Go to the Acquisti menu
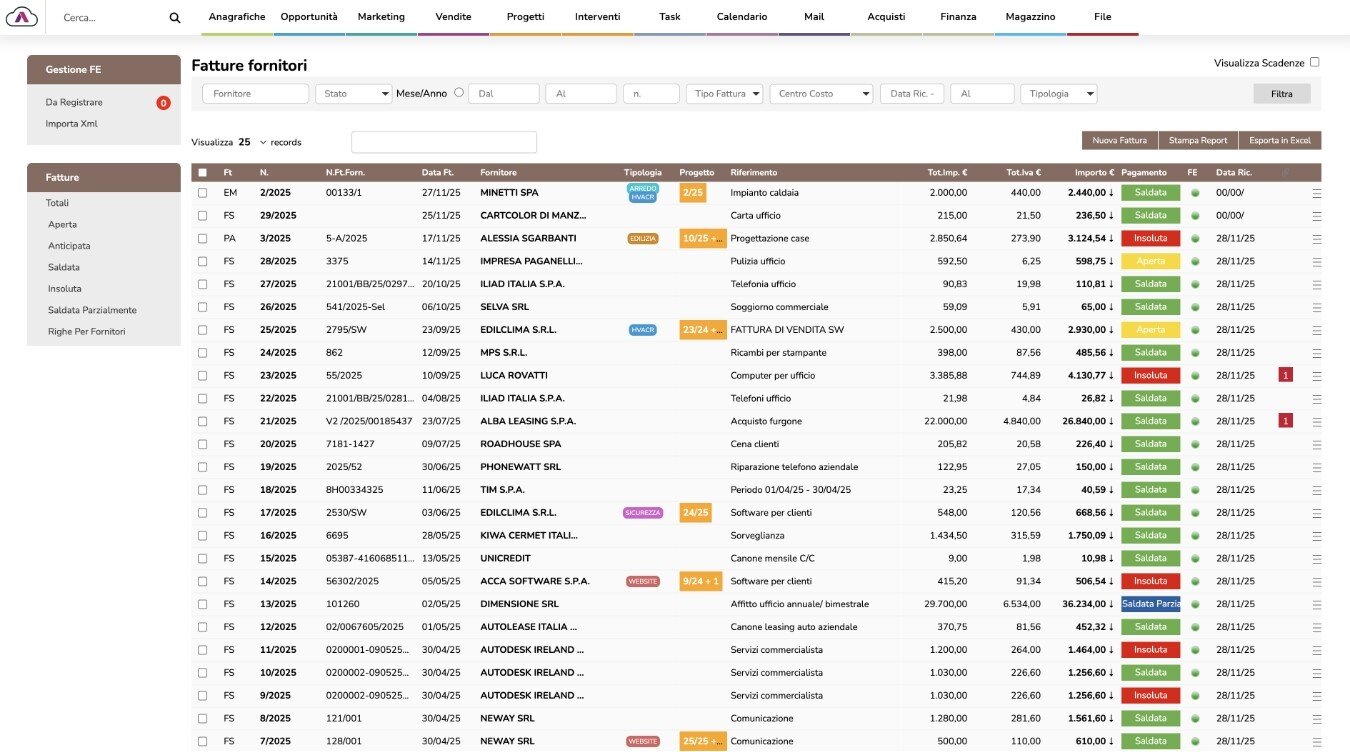 pos(886,17)
